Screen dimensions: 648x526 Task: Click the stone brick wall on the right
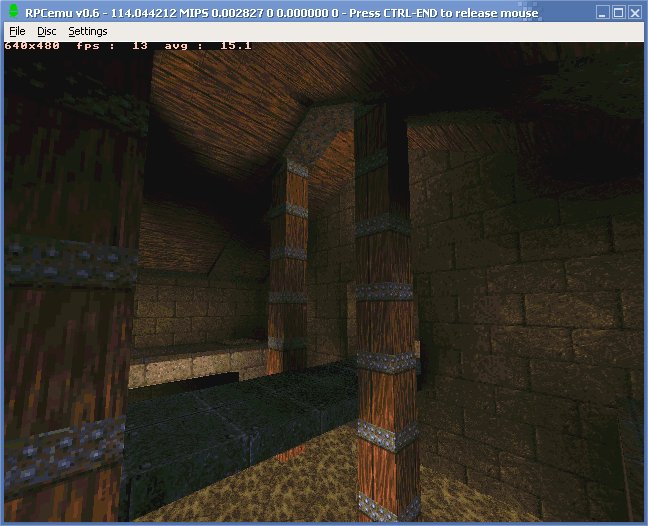[540, 320]
